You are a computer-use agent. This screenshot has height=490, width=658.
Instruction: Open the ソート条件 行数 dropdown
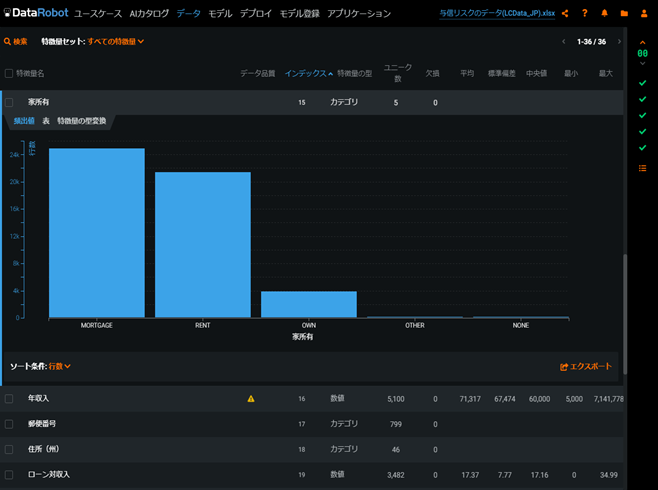click(60, 366)
